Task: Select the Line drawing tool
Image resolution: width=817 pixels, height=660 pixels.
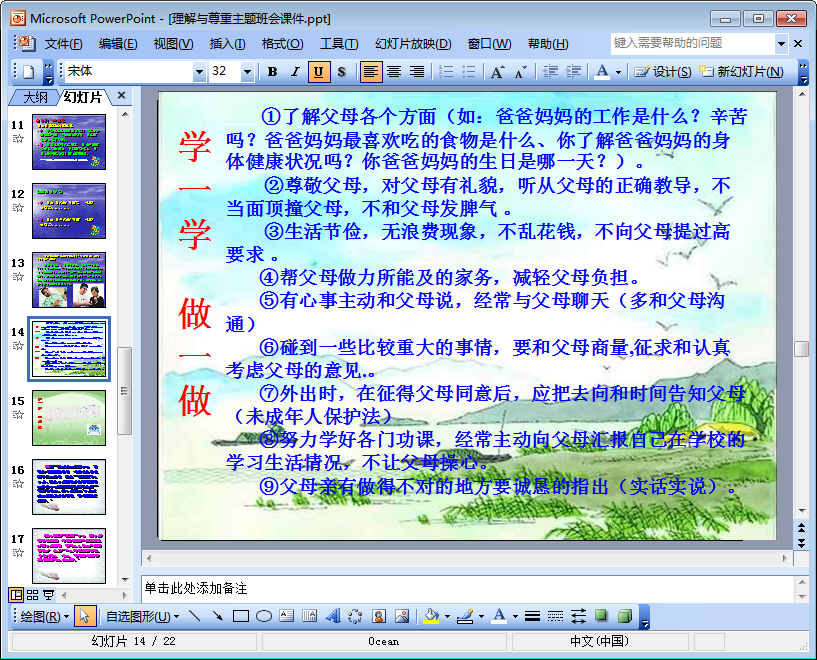Action: pos(195,617)
